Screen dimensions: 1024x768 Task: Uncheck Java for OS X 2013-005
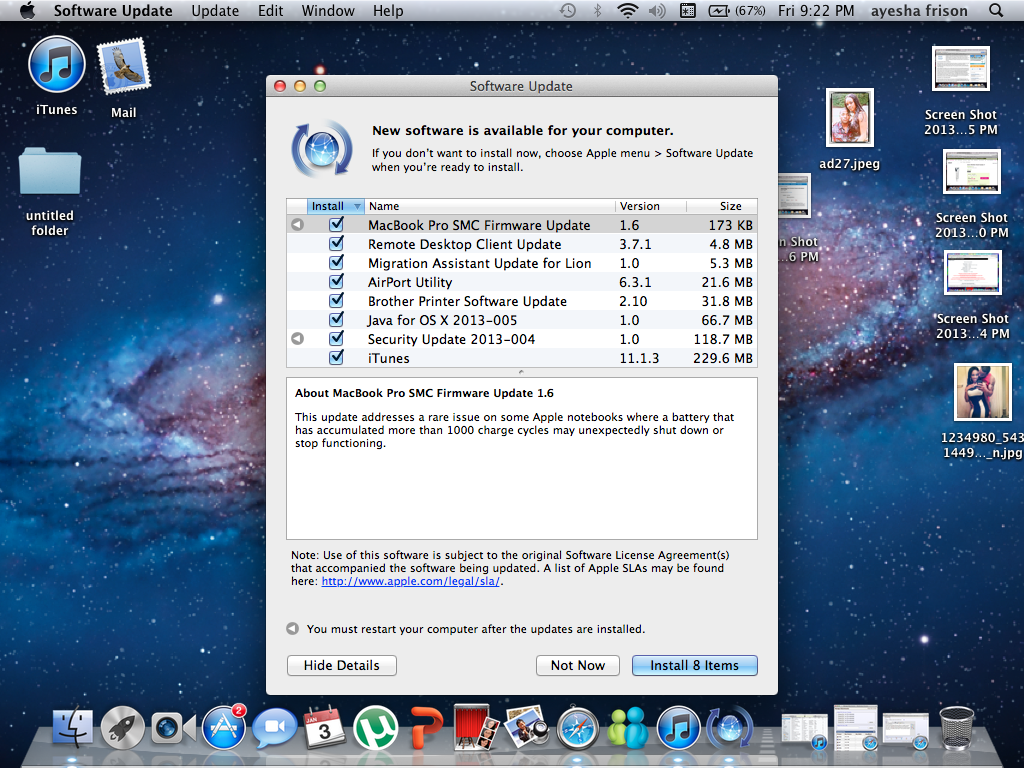336,319
